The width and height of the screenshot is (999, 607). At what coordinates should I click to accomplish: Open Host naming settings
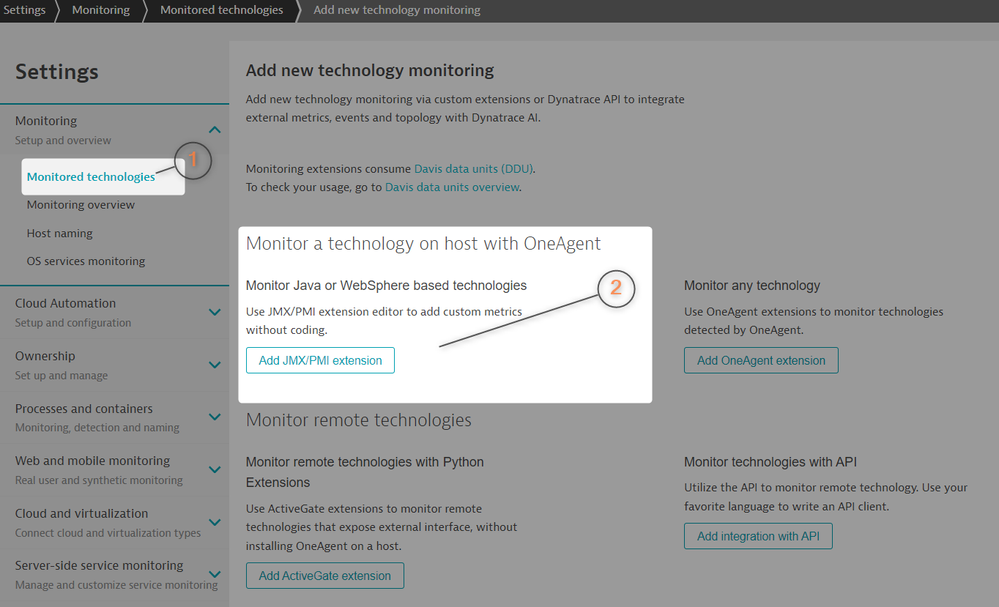coord(60,233)
